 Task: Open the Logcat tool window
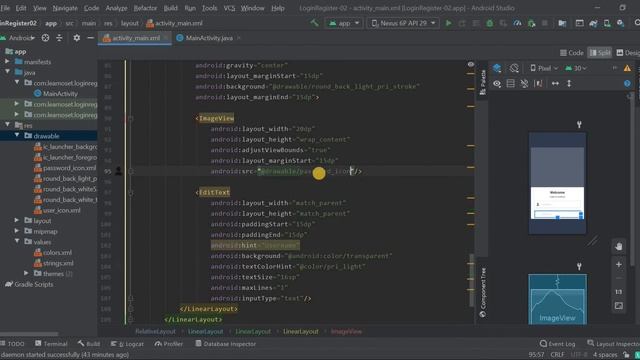[127, 344]
